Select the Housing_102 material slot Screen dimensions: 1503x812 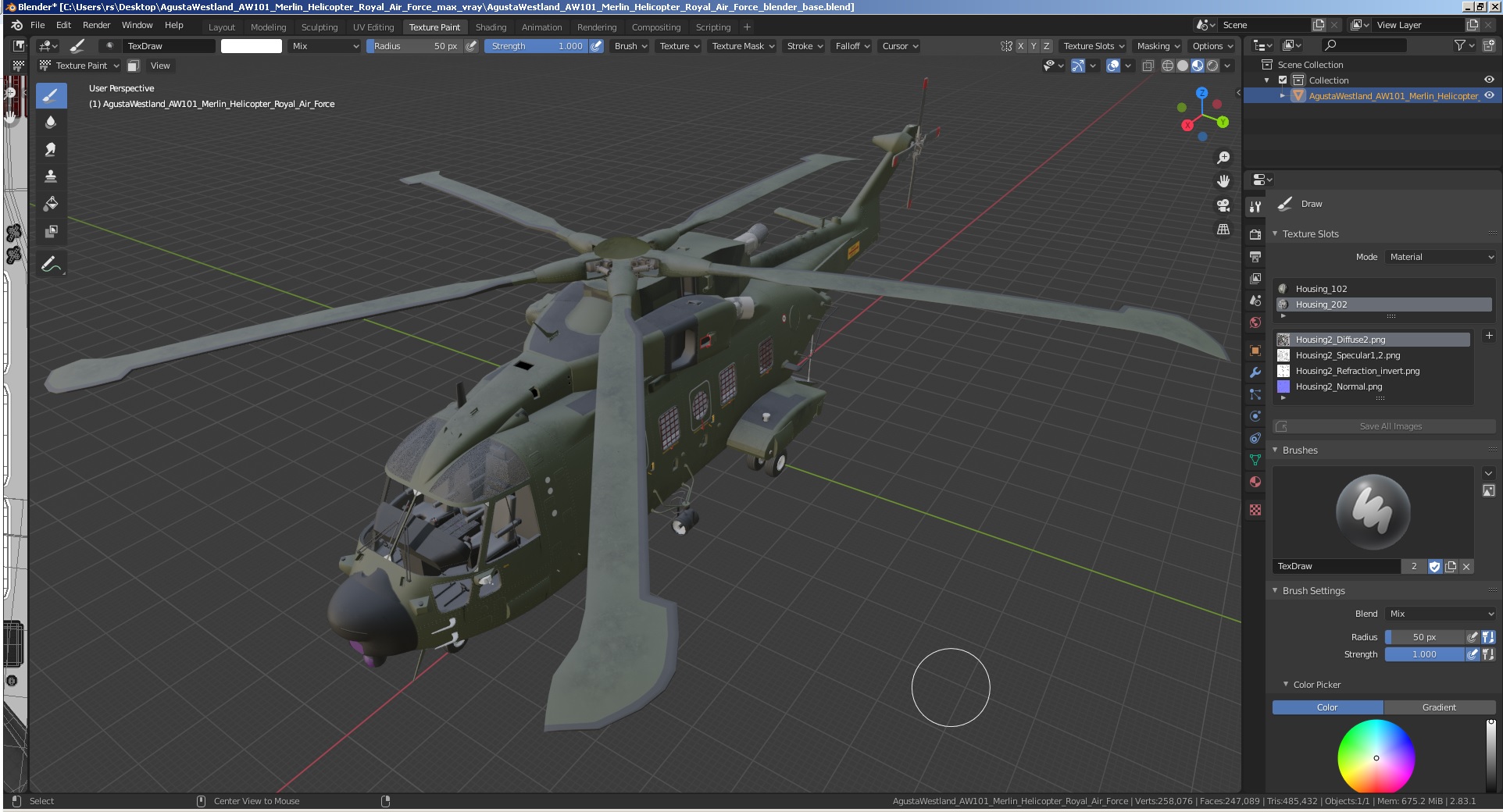coord(1384,289)
